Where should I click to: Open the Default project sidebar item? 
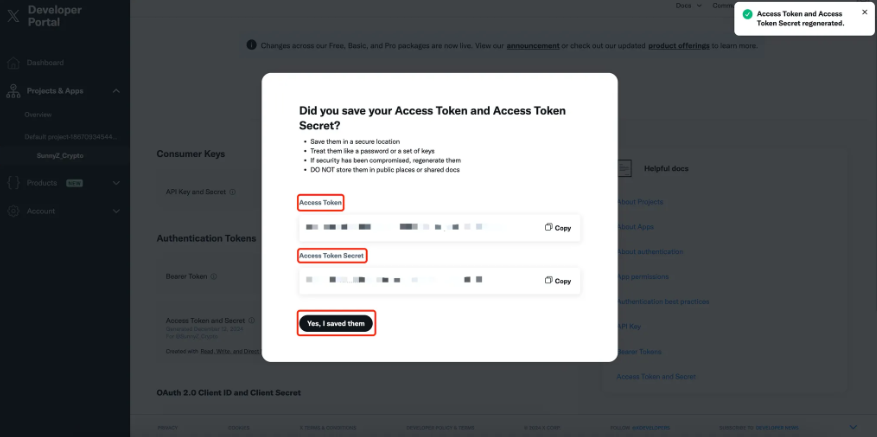click(x=72, y=137)
